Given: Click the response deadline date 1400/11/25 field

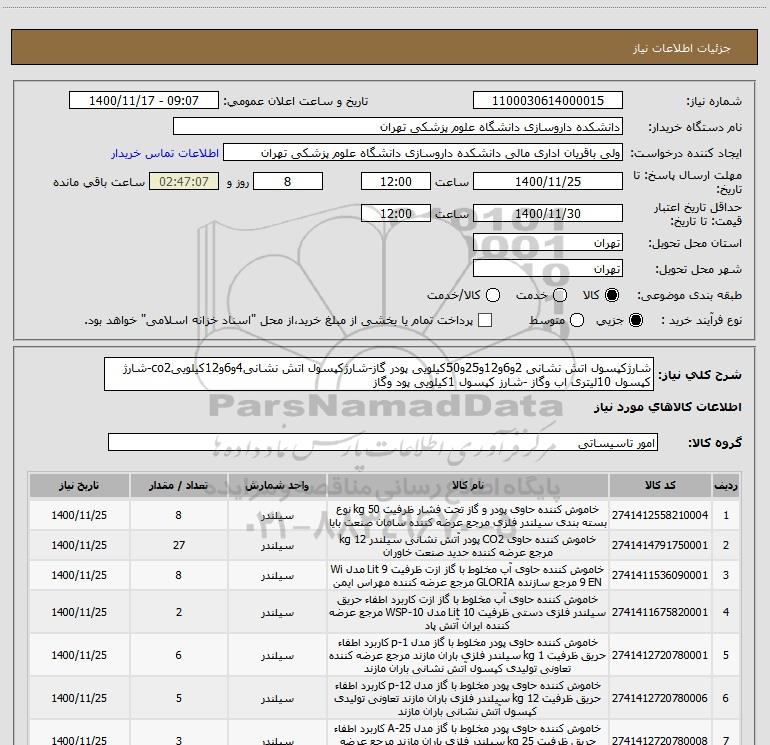Looking at the screenshot, I should [x=548, y=181].
